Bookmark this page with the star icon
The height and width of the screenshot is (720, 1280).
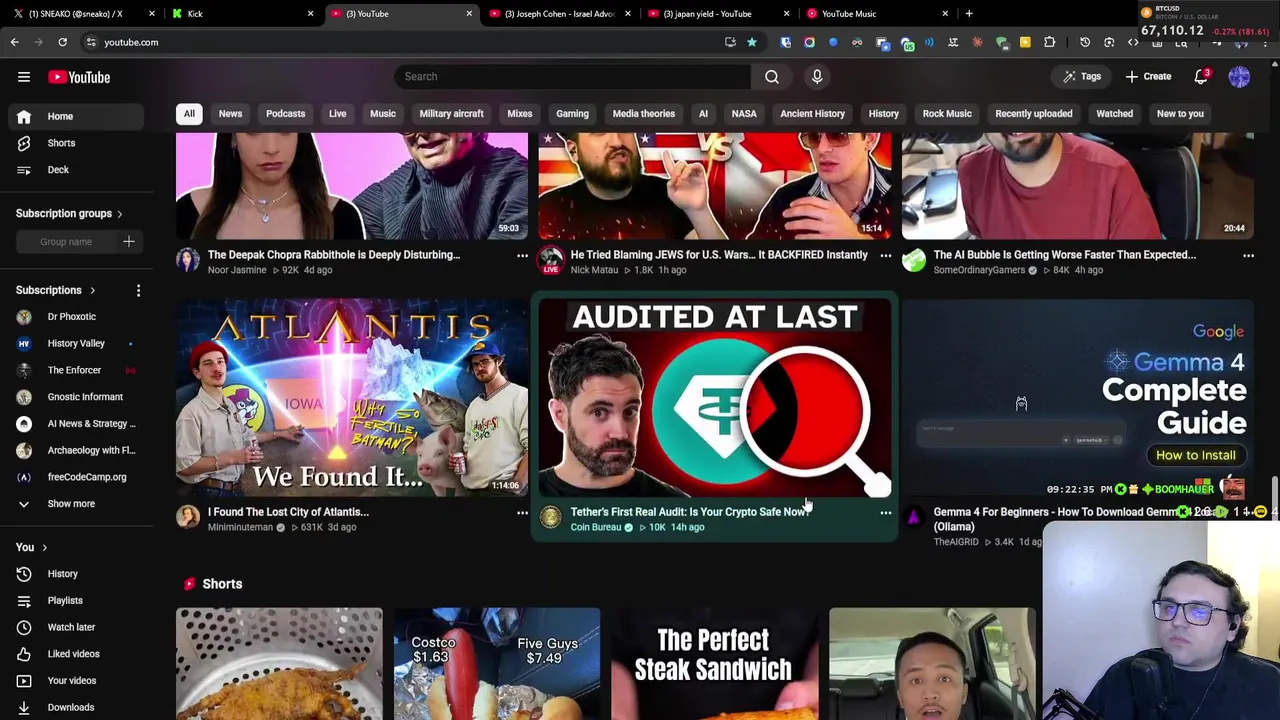pyautogui.click(x=752, y=42)
